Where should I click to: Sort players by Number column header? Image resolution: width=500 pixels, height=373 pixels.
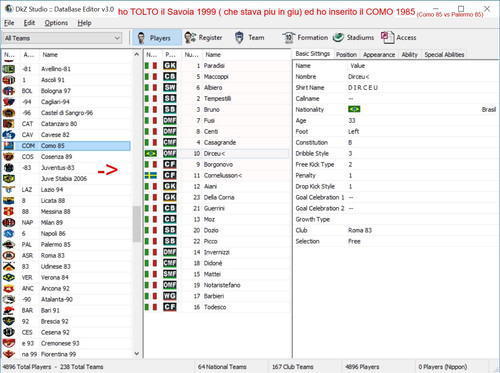pos(192,55)
